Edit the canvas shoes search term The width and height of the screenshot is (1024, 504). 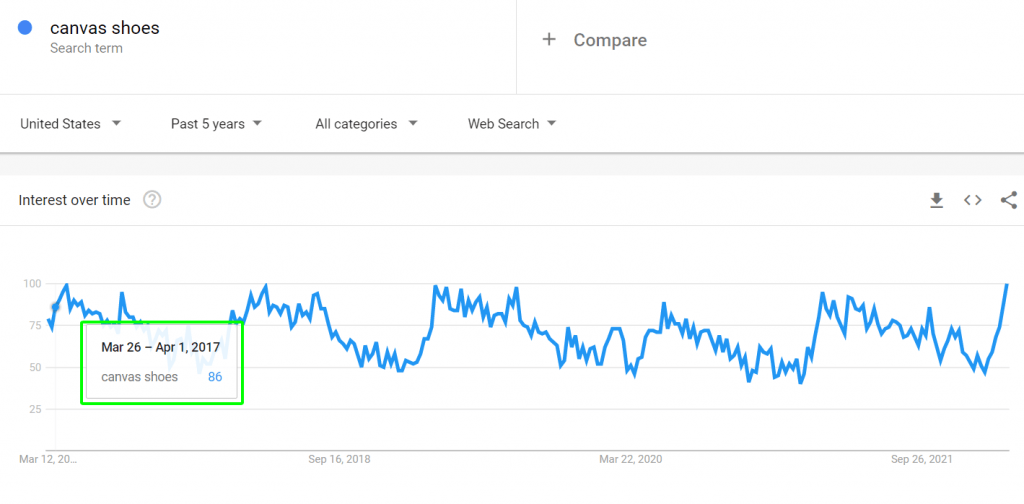pos(104,28)
